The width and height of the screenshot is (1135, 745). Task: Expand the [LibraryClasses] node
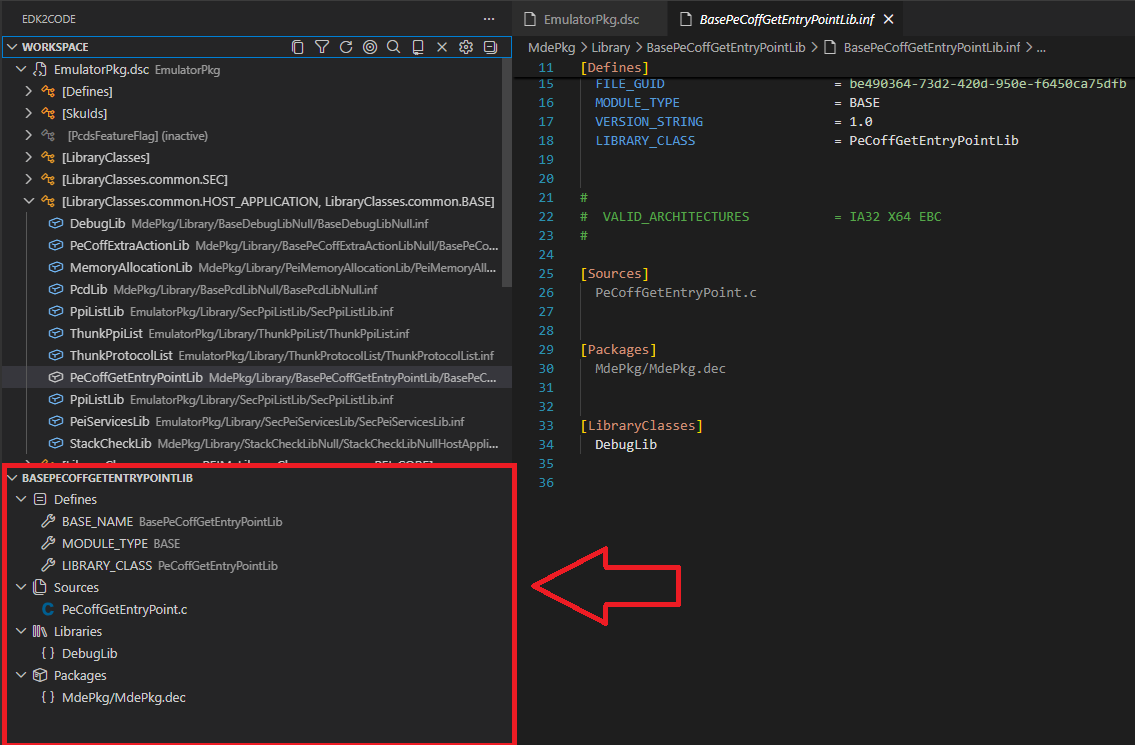(28, 157)
